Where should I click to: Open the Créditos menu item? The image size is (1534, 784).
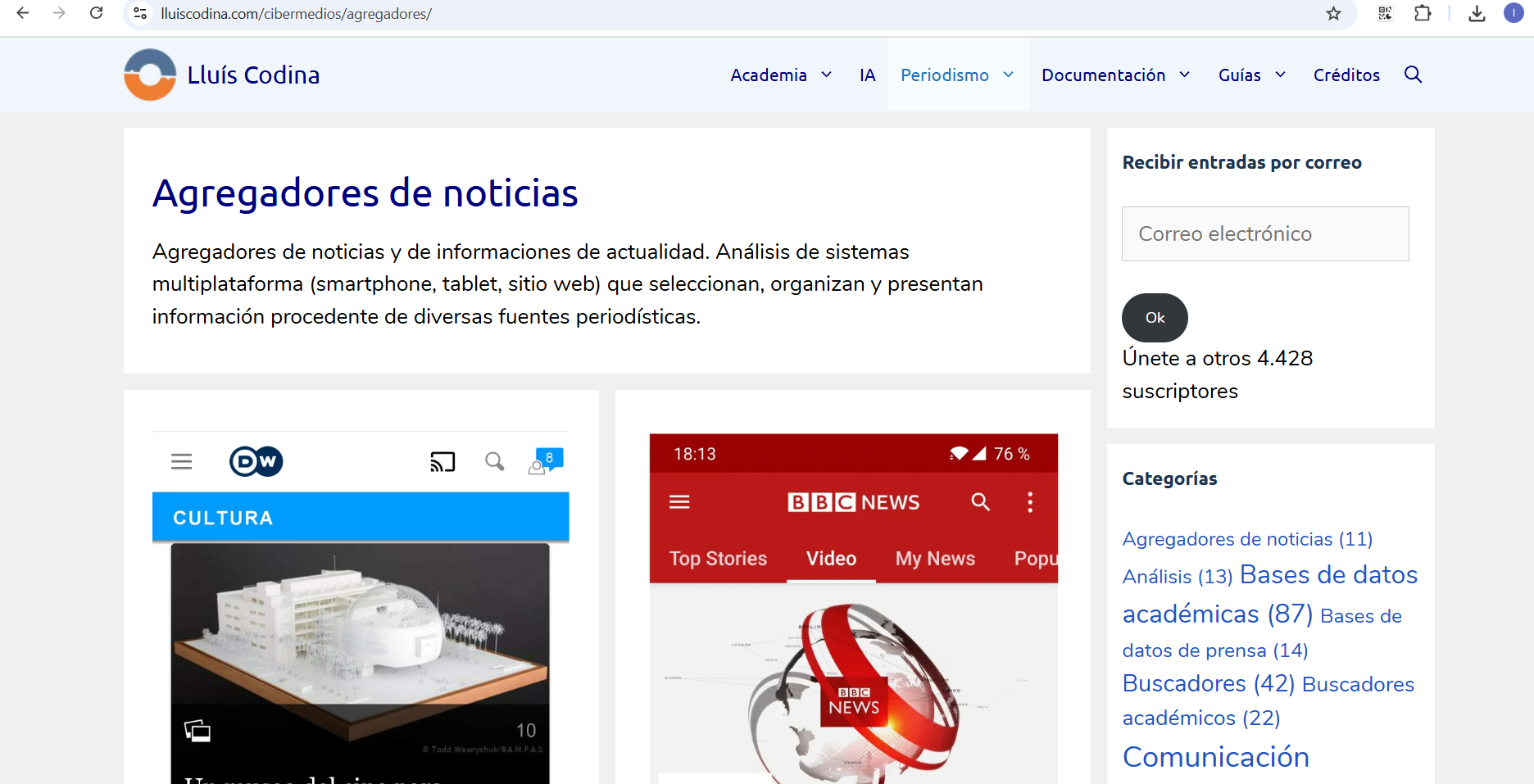[1346, 75]
